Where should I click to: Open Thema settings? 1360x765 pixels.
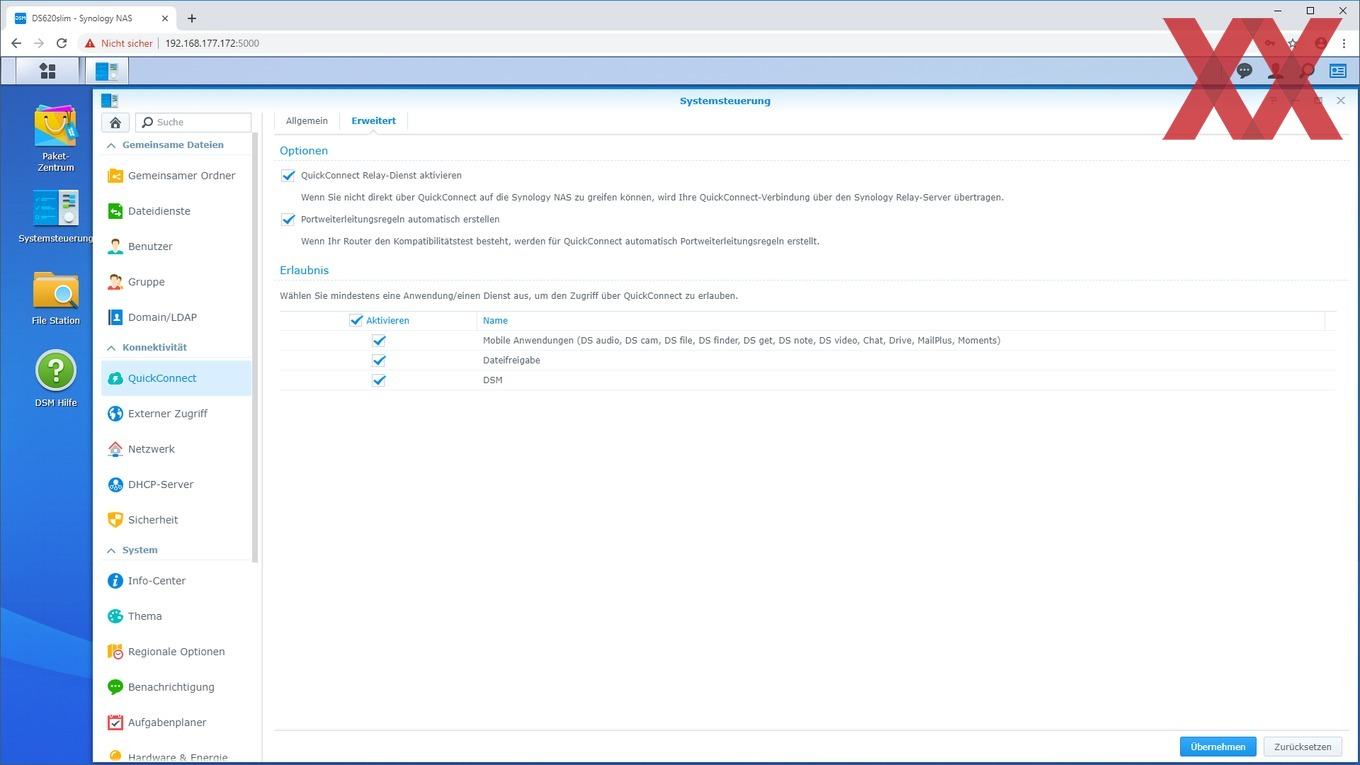click(x=176, y=616)
